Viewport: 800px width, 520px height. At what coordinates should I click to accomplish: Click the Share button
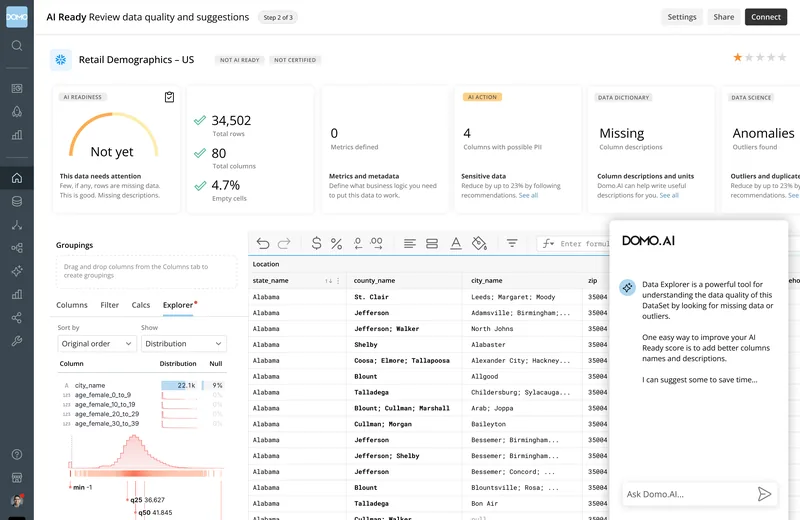[x=723, y=17]
